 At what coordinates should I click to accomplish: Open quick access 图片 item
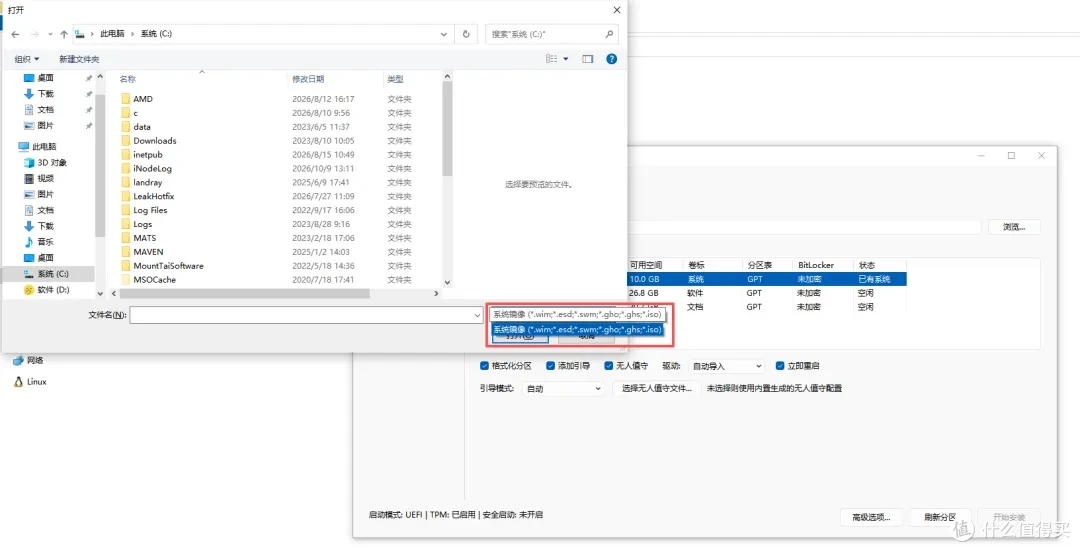pos(39,125)
